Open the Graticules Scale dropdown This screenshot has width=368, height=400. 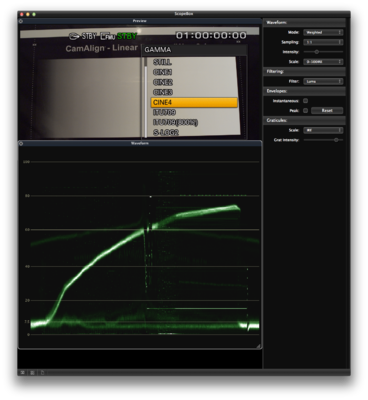coord(323,130)
